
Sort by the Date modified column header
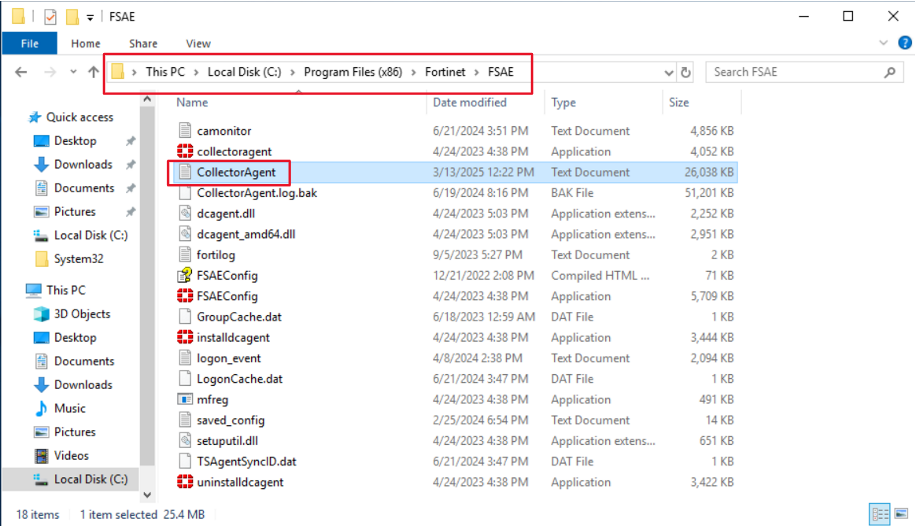(469, 103)
